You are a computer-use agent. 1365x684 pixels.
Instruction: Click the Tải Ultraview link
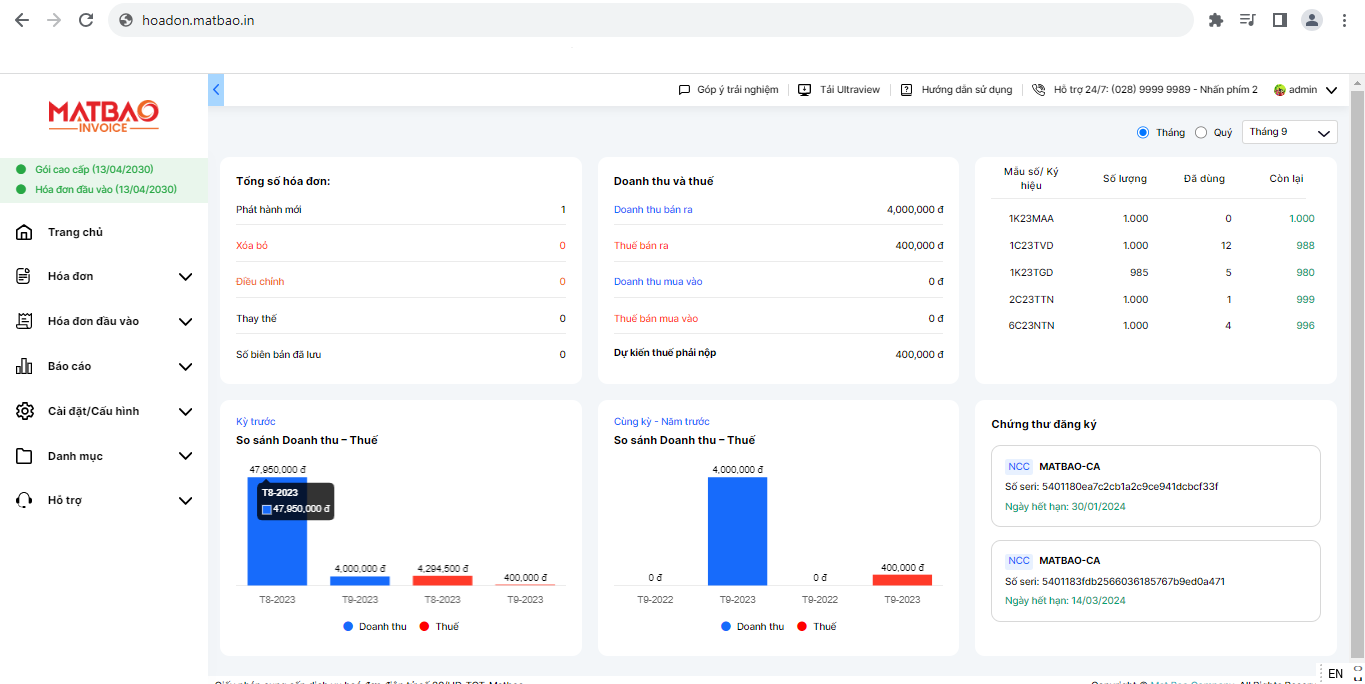click(850, 90)
